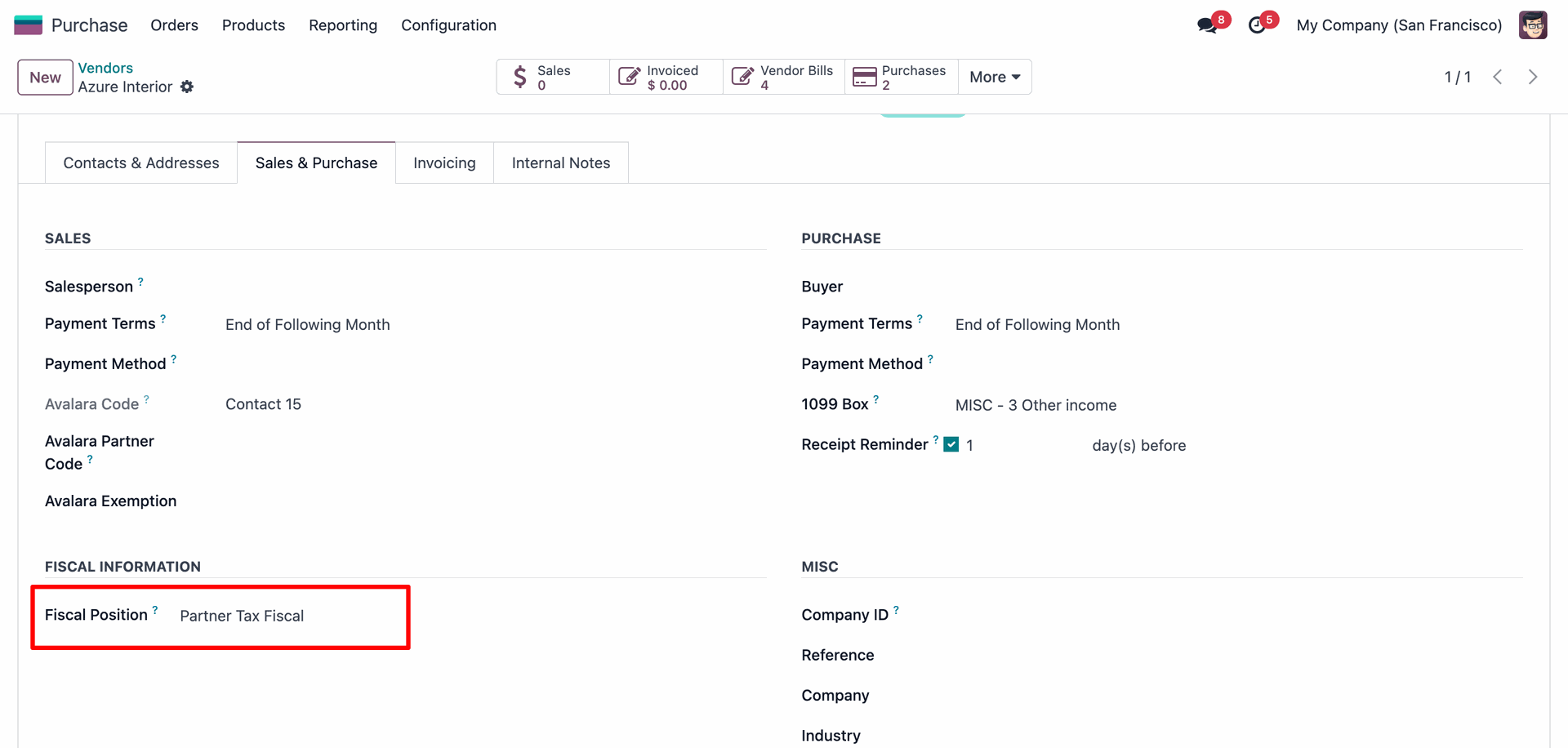The height and width of the screenshot is (748, 1568).
Task: Open Vendor Bills stat button
Action: 783,77
